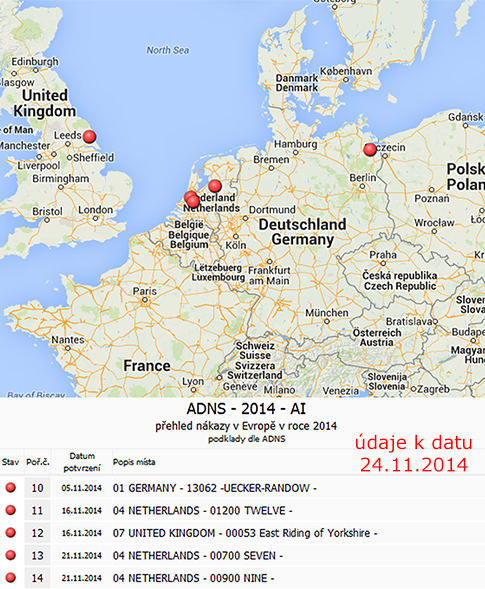Click 'přehled nákazy v Evropě v roce 2014' subtitle
Image resolution: width=485 pixels, height=589 pixels.
coord(246,426)
